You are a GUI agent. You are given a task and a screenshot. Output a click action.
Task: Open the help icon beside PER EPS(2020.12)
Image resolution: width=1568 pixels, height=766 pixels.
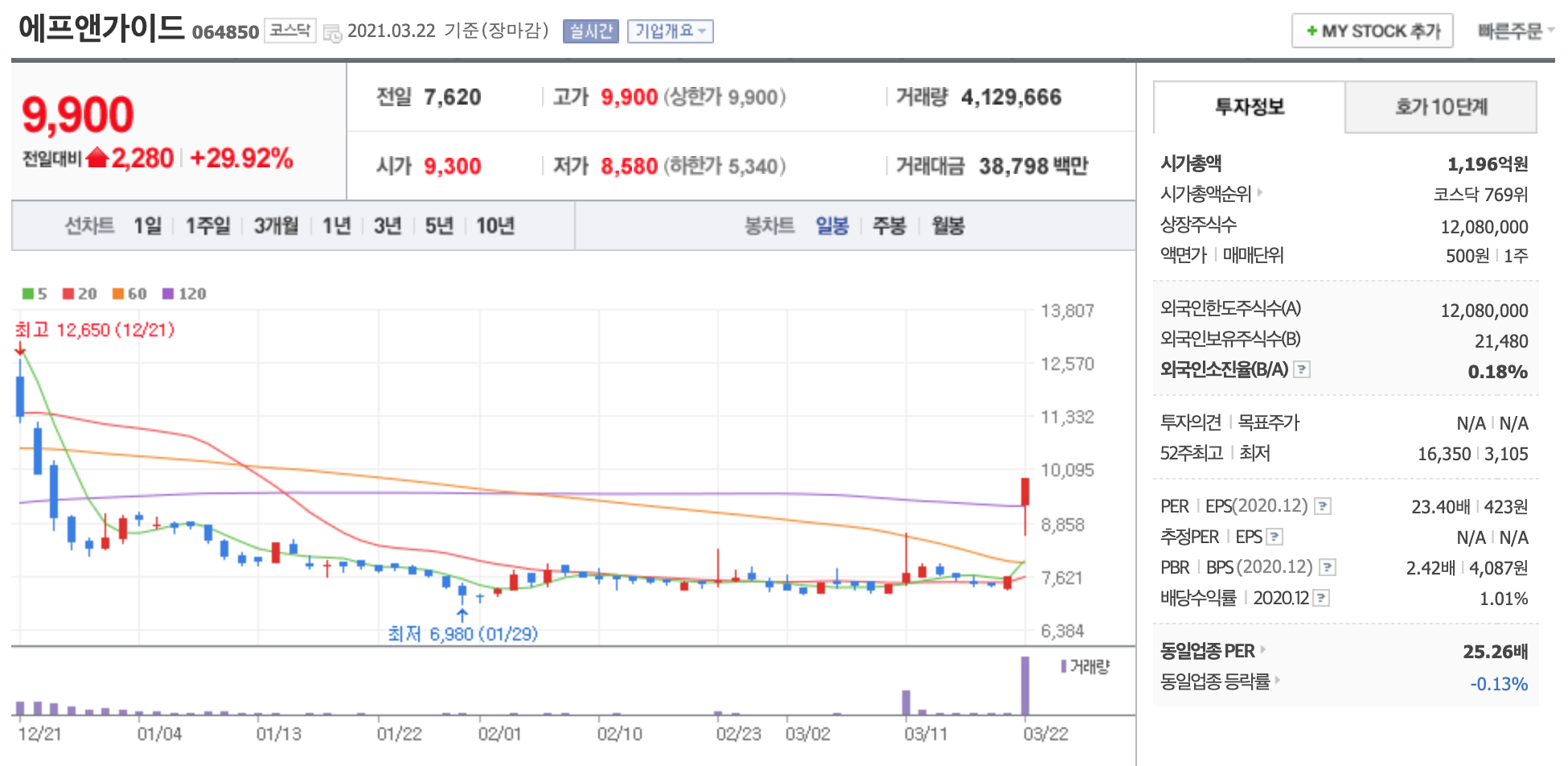[x=1323, y=506]
